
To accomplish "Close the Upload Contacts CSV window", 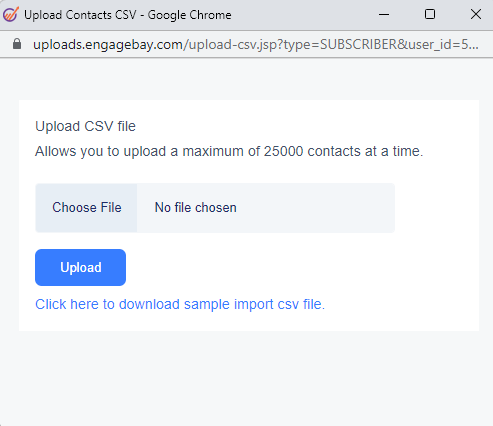I will [476, 14].
